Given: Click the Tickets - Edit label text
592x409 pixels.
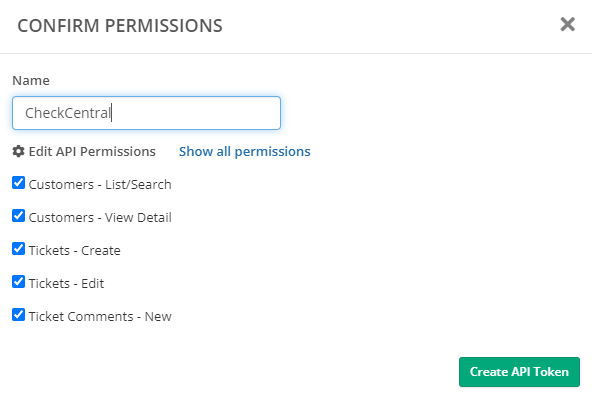Looking at the screenshot, I should coord(66,283).
